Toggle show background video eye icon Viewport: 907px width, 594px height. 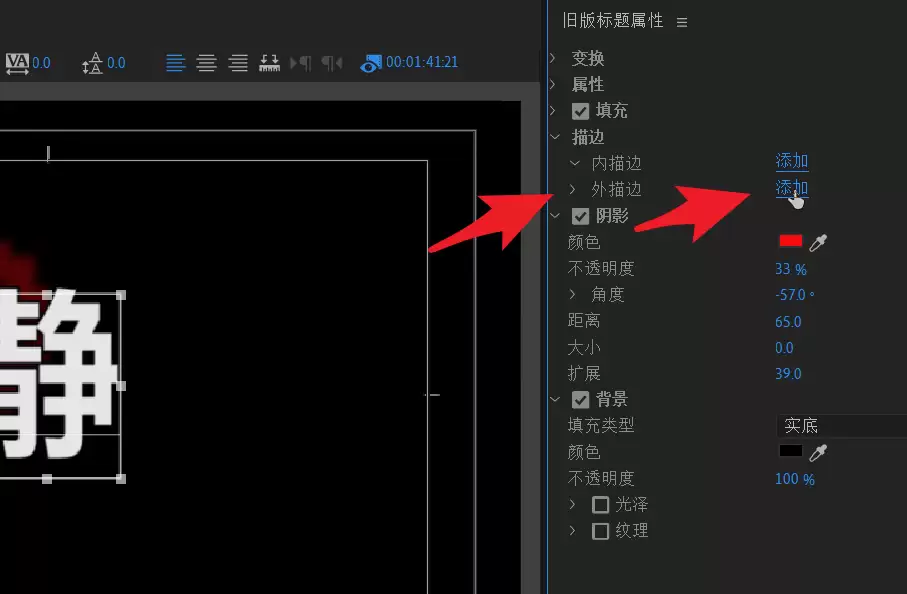pyautogui.click(x=370, y=64)
